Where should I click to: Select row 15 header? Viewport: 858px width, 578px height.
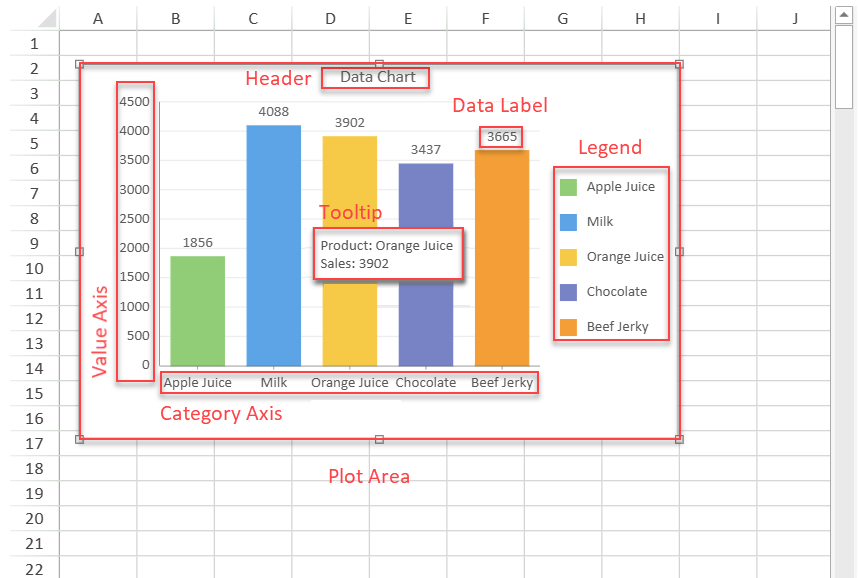pos(34,394)
